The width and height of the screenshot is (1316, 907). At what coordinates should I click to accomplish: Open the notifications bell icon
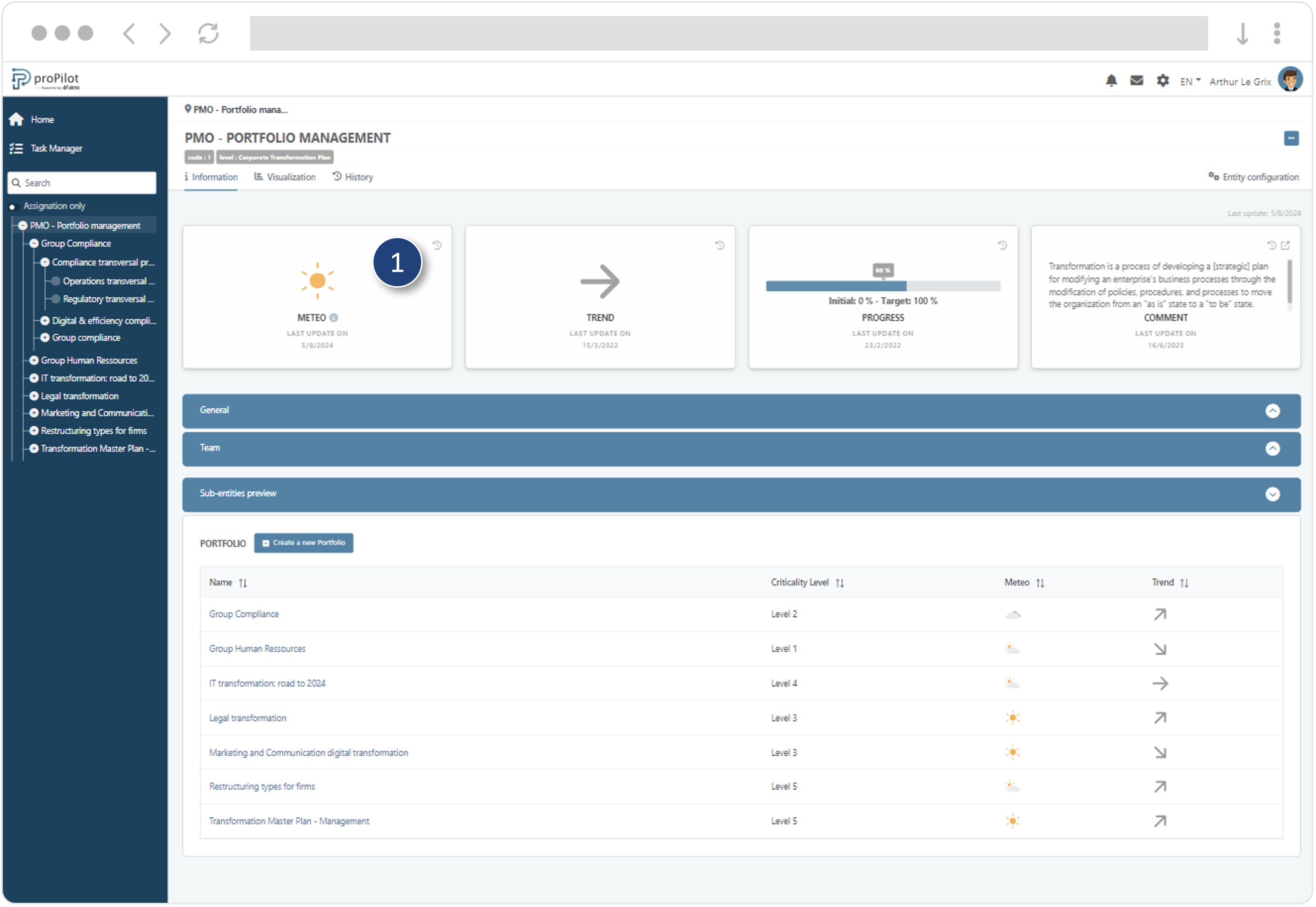click(x=1111, y=81)
